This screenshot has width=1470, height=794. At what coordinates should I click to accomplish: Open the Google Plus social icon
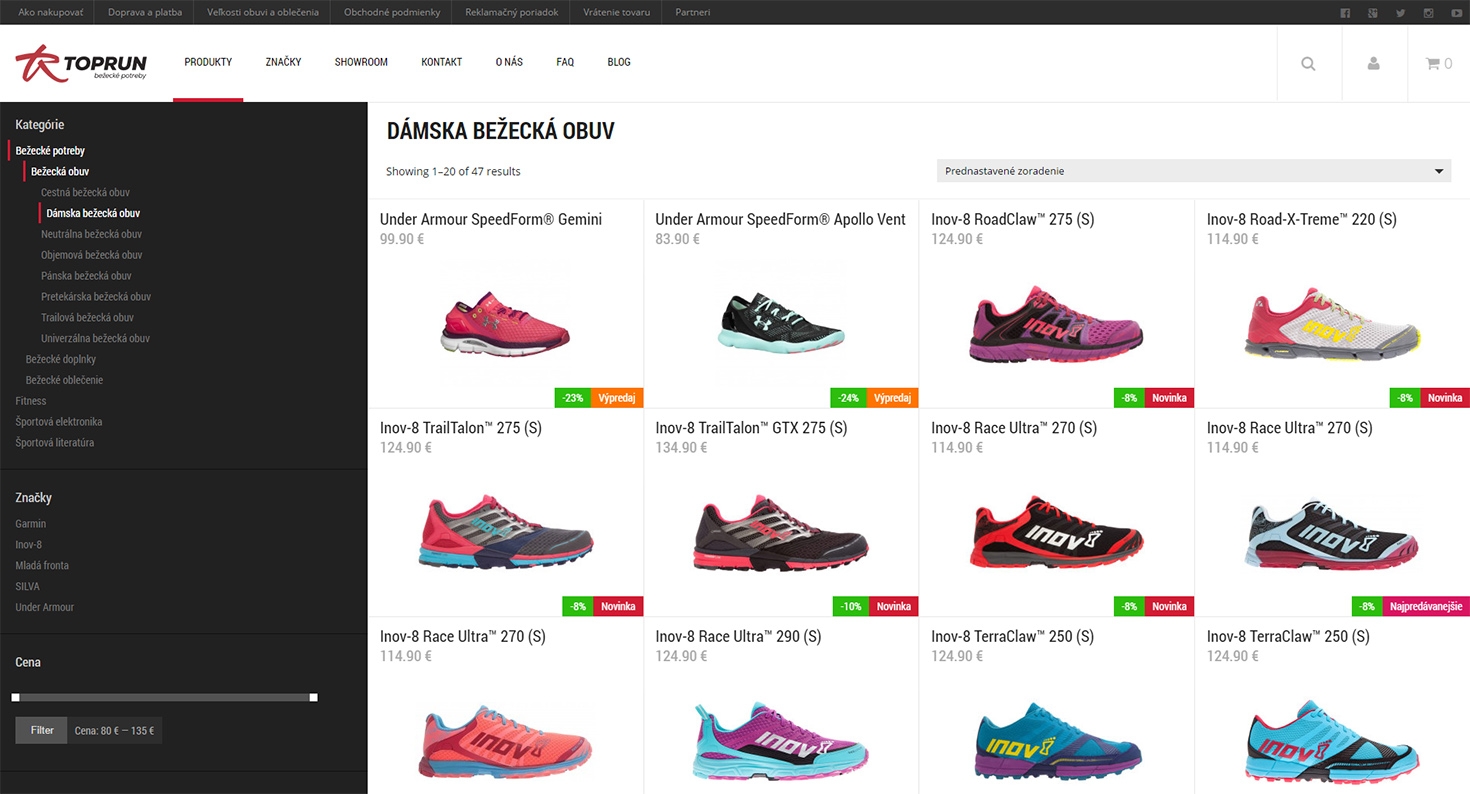(1373, 13)
